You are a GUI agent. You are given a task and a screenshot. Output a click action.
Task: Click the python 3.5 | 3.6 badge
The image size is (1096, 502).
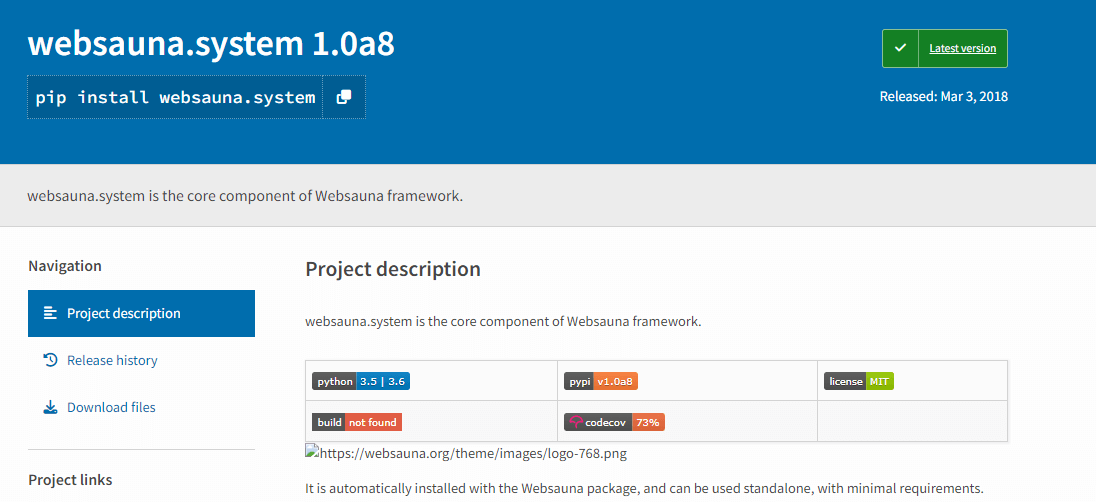click(361, 381)
